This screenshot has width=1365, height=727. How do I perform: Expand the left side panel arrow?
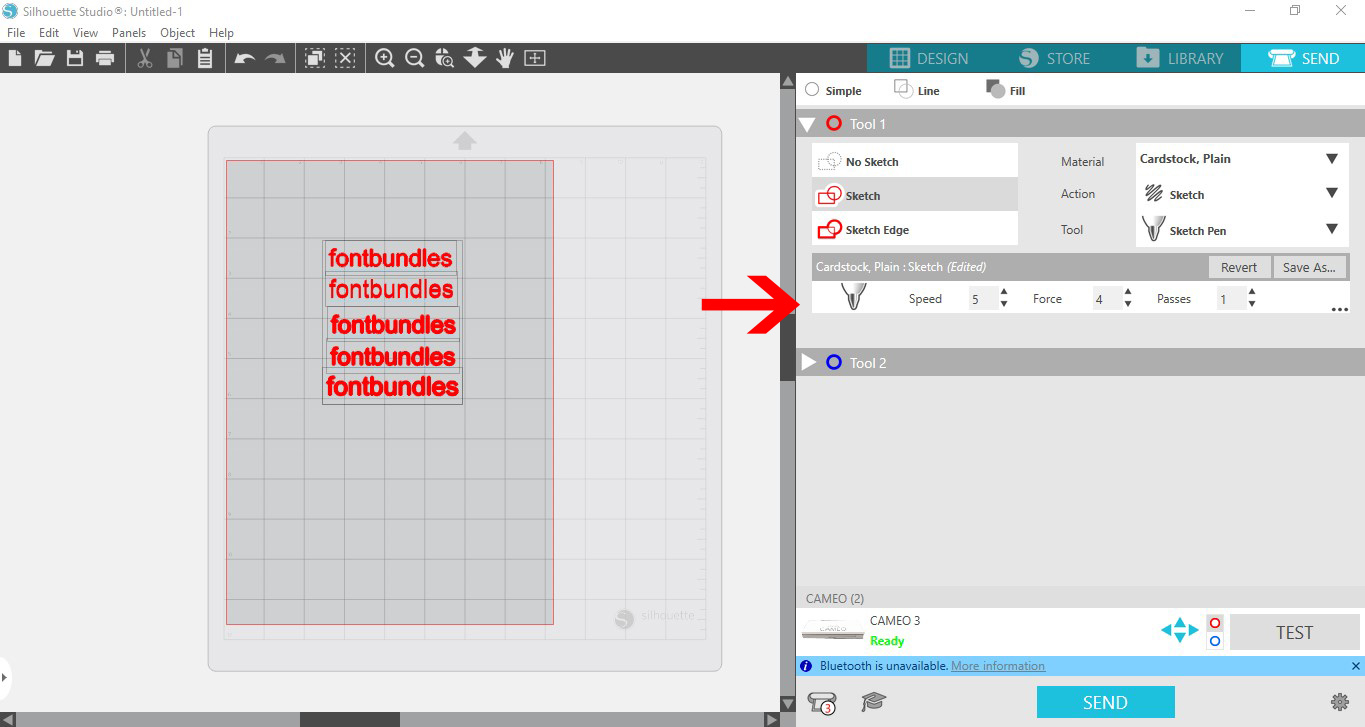(x=4, y=677)
